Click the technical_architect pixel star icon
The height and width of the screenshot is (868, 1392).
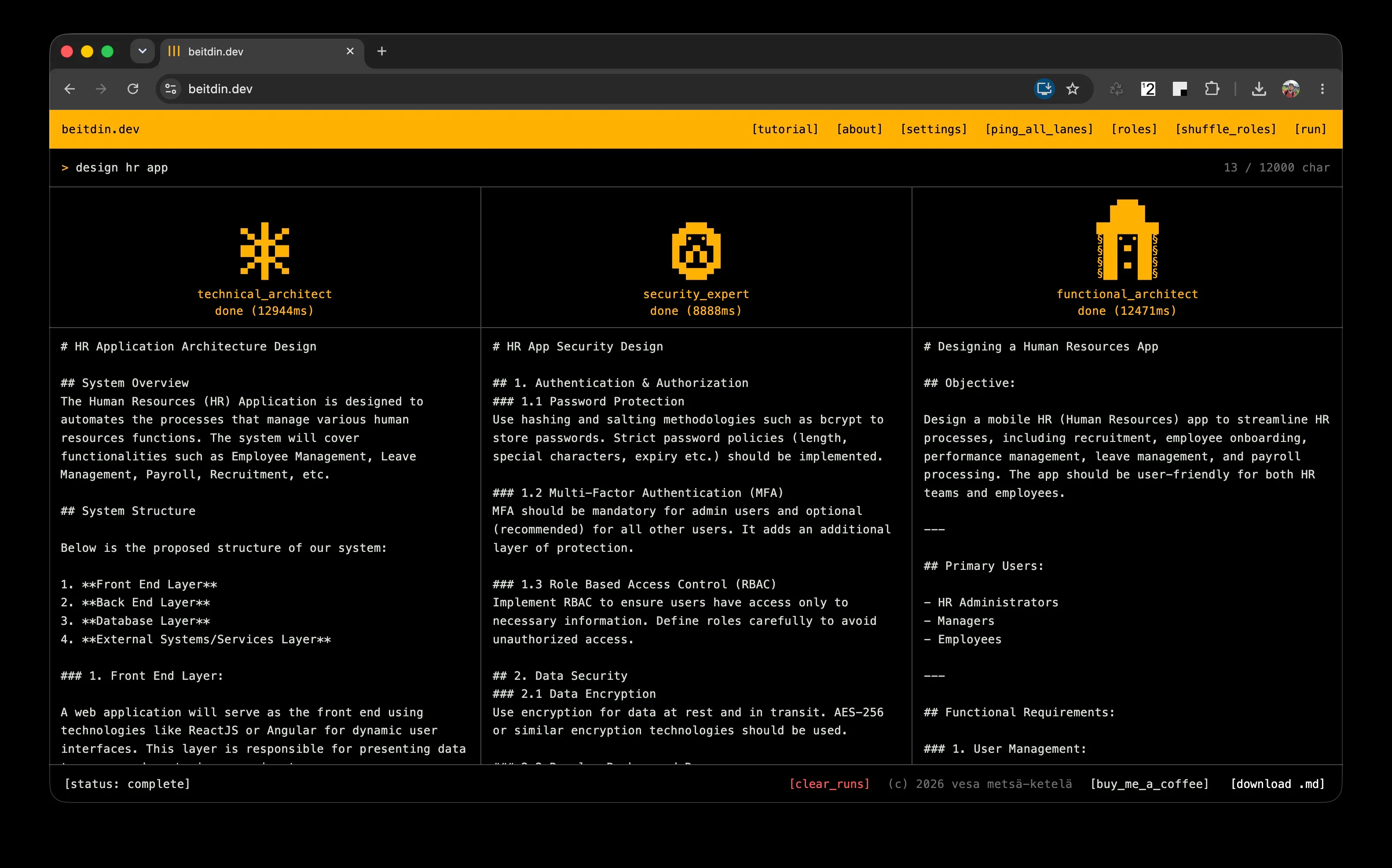[265, 251]
